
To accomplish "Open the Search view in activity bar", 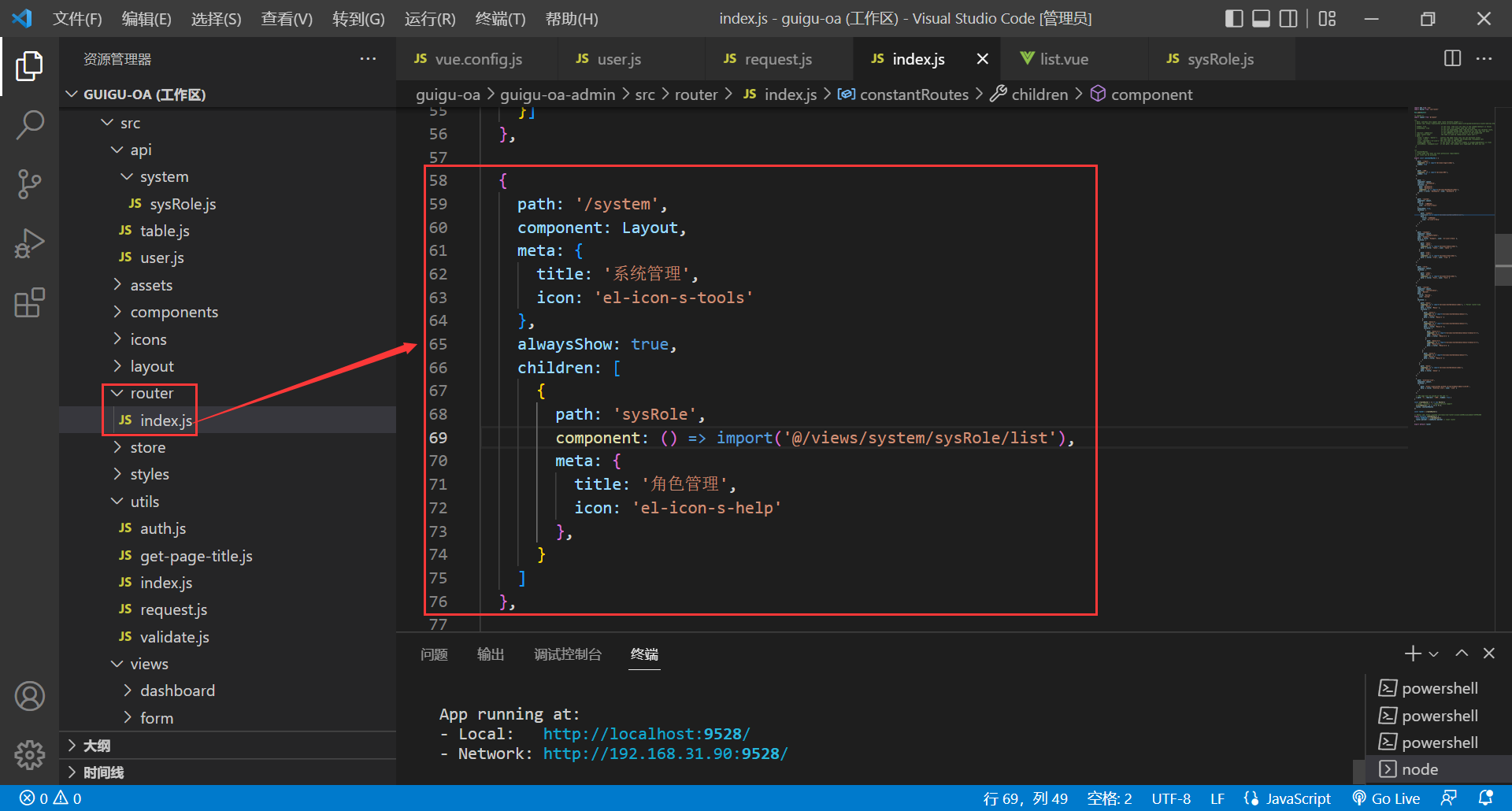I will 29,124.
